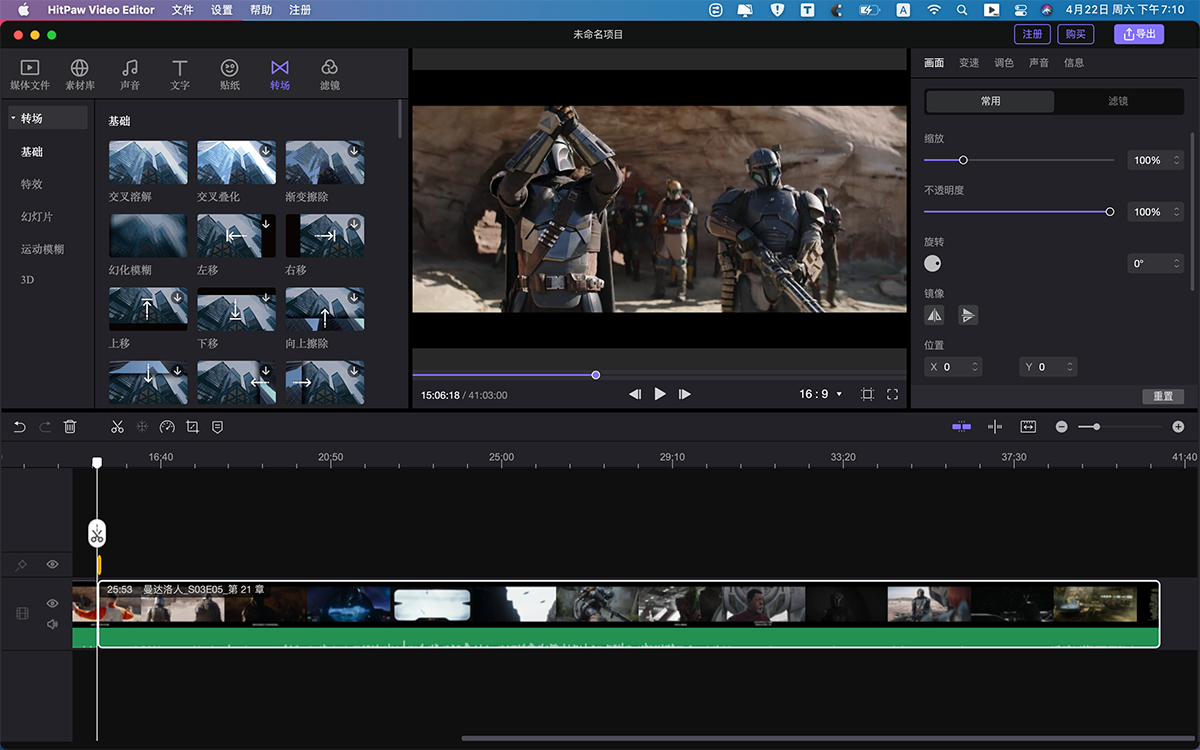
Task: Switch to the 信息 tab
Action: (x=1074, y=62)
